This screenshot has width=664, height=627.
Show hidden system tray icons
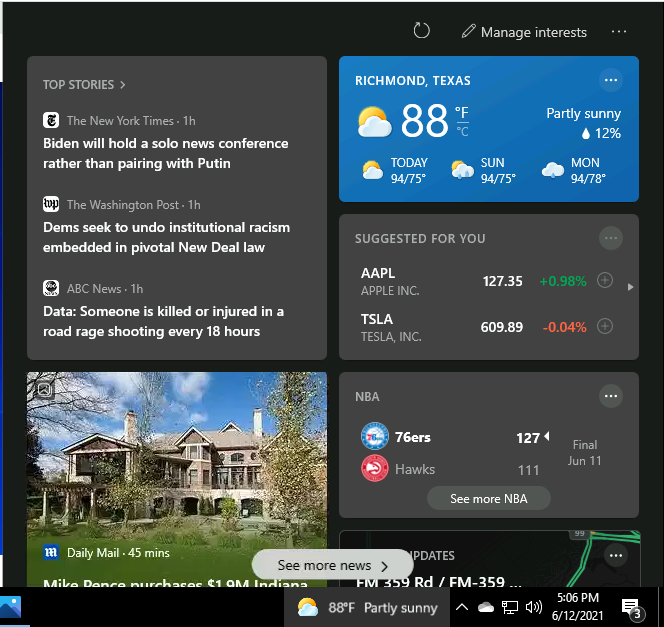[462, 608]
